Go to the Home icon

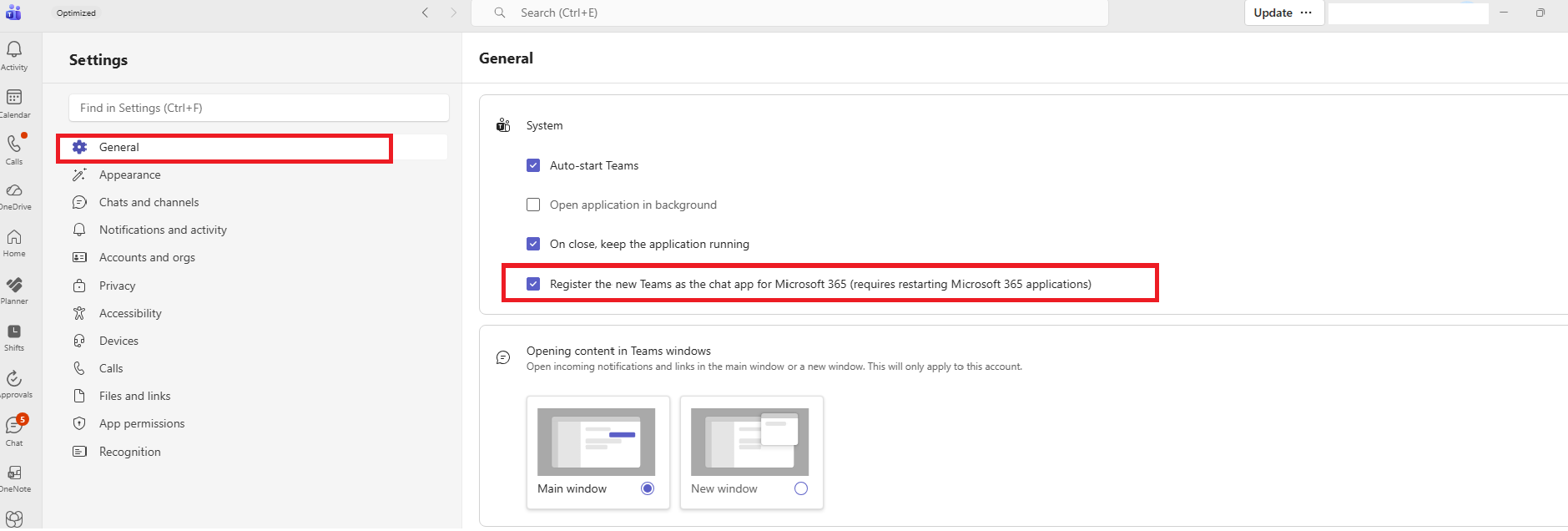pos(14,238)
